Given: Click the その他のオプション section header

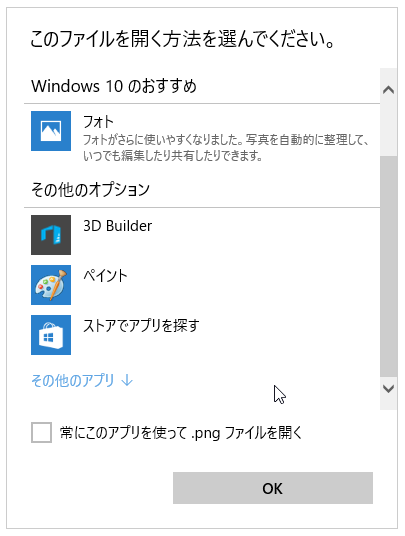Looking at the screenshot, I should click(91, 189).
